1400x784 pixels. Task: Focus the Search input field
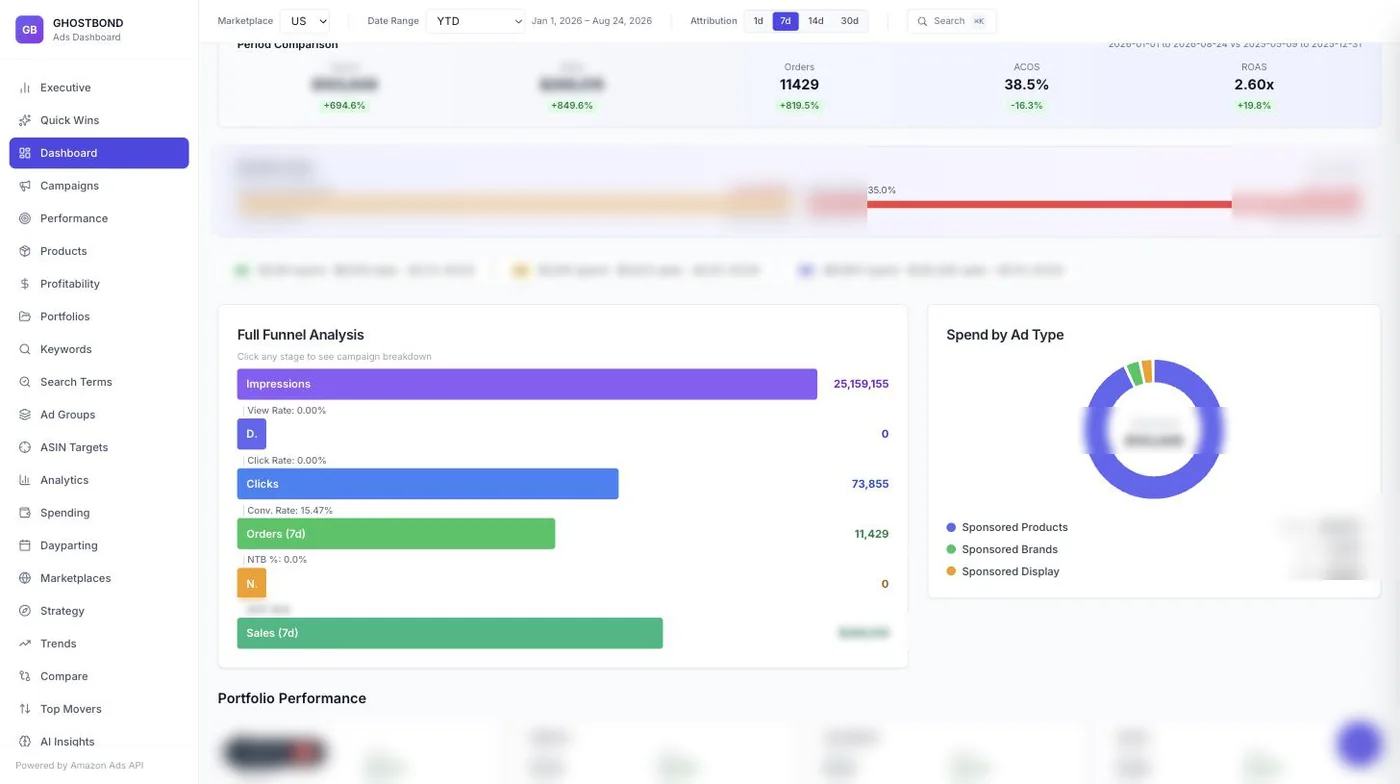point(951,21)
